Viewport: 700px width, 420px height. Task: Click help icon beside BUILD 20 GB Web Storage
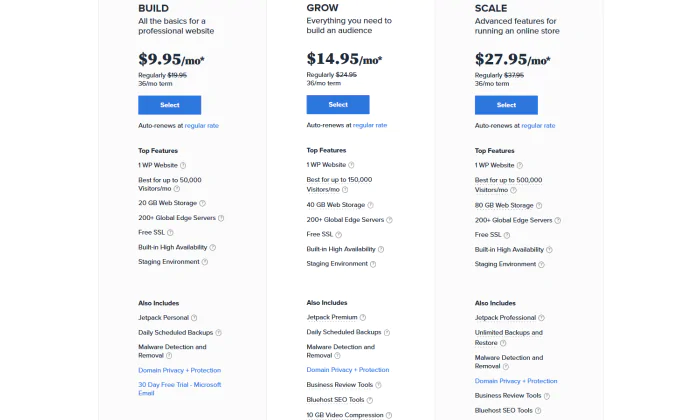point(202,204)
